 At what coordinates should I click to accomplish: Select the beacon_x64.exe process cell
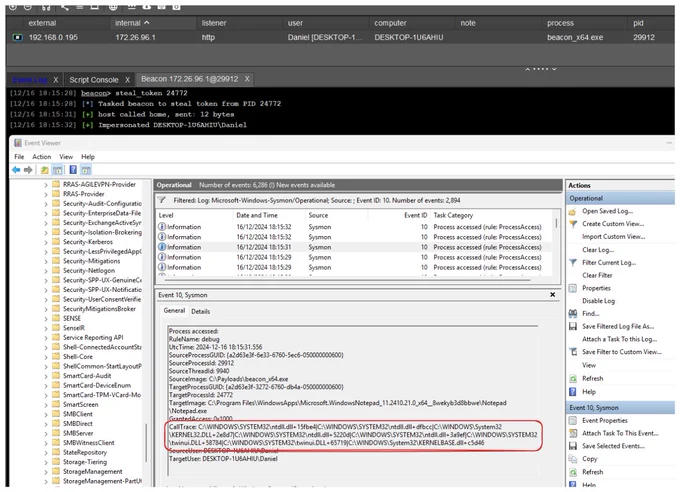pyautogui.click(x=574, y=38)
